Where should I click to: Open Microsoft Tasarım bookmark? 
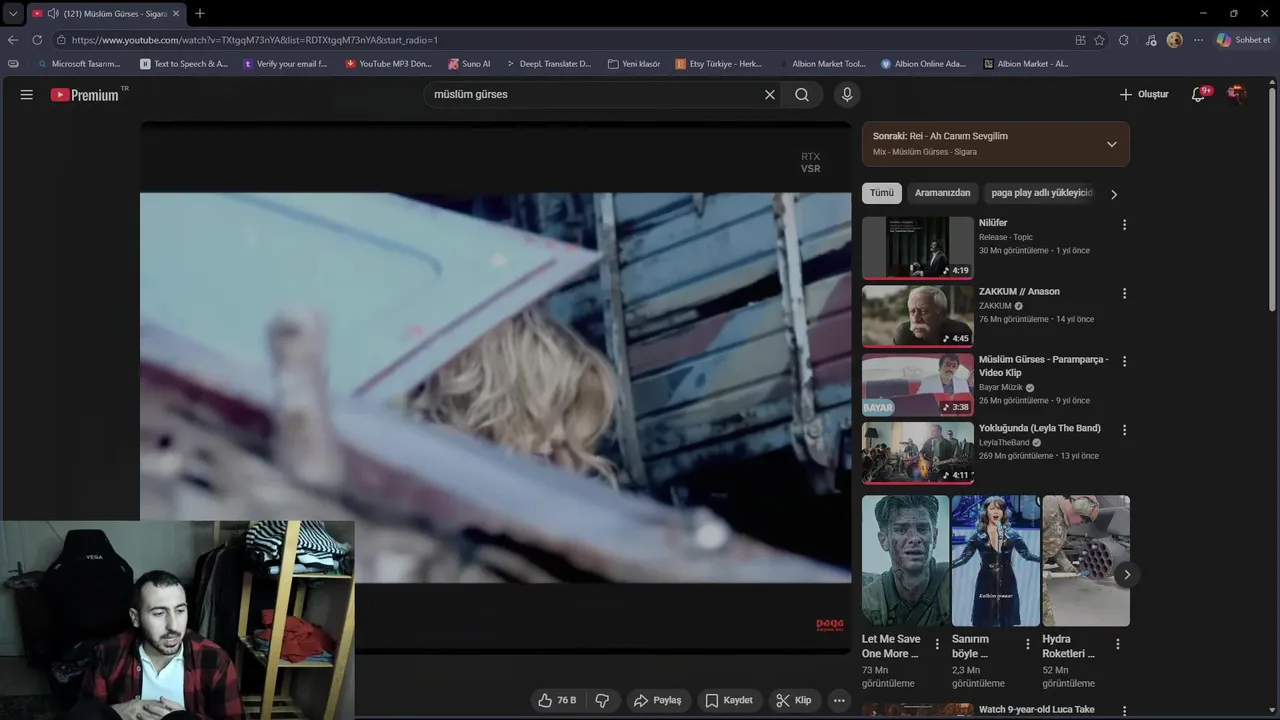(79, 63)
